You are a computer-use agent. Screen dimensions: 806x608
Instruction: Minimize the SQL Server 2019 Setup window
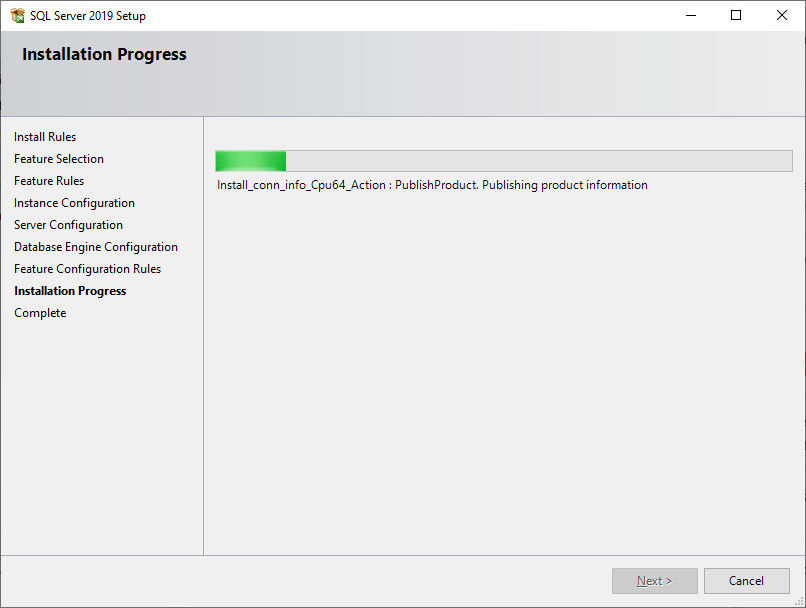pyautogui.click(x=691, y=15)
